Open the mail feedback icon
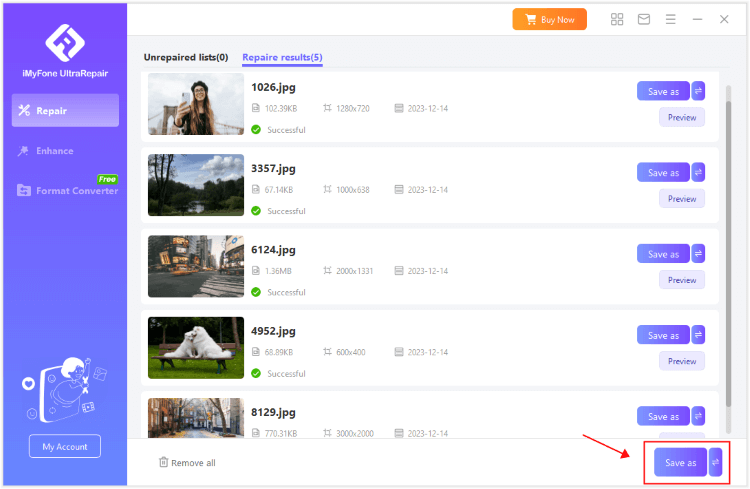This screenshot has height=489, width=750. click(x=644, y=19)
